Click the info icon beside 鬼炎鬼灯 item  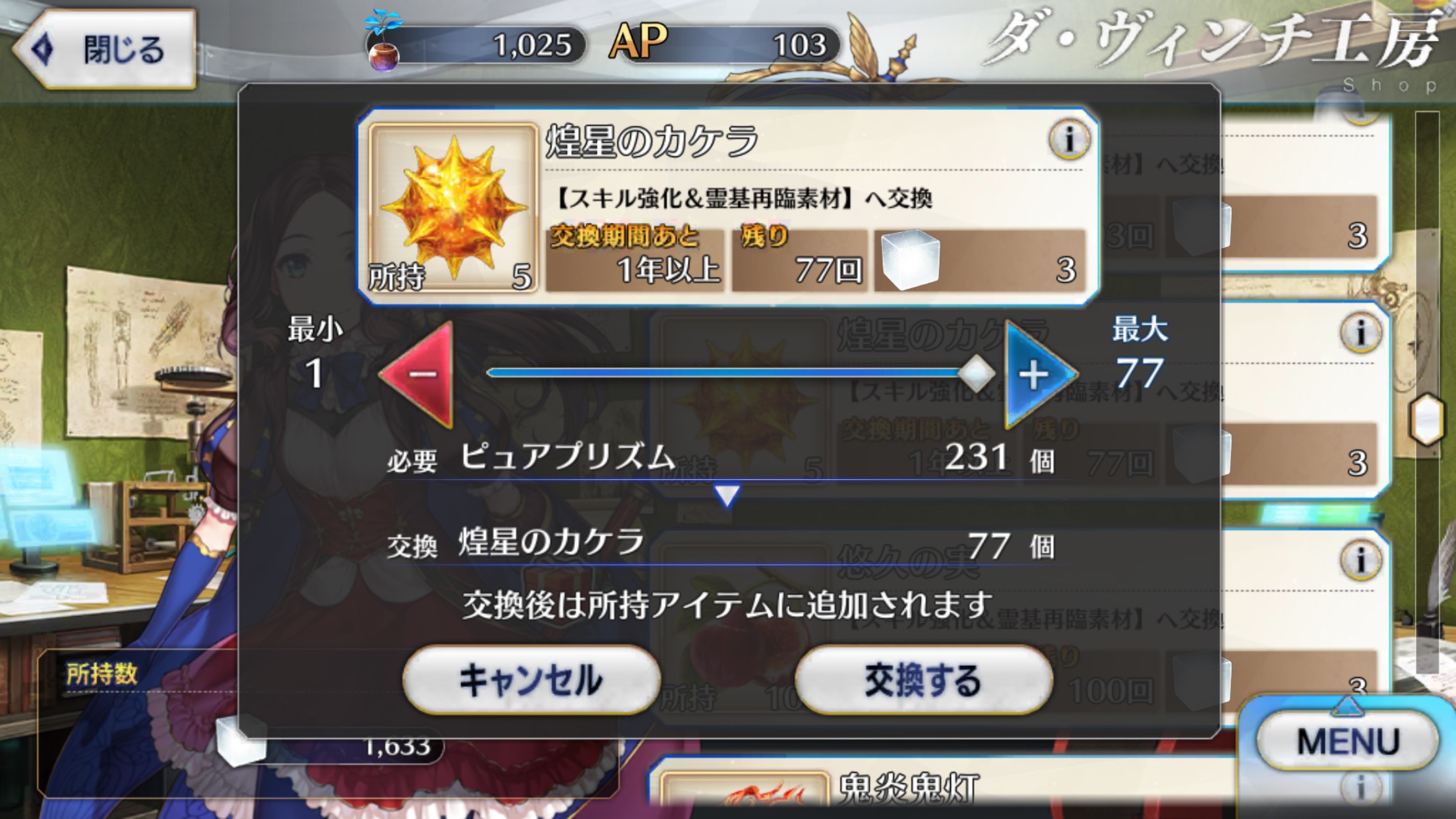tap(1360, 787)
